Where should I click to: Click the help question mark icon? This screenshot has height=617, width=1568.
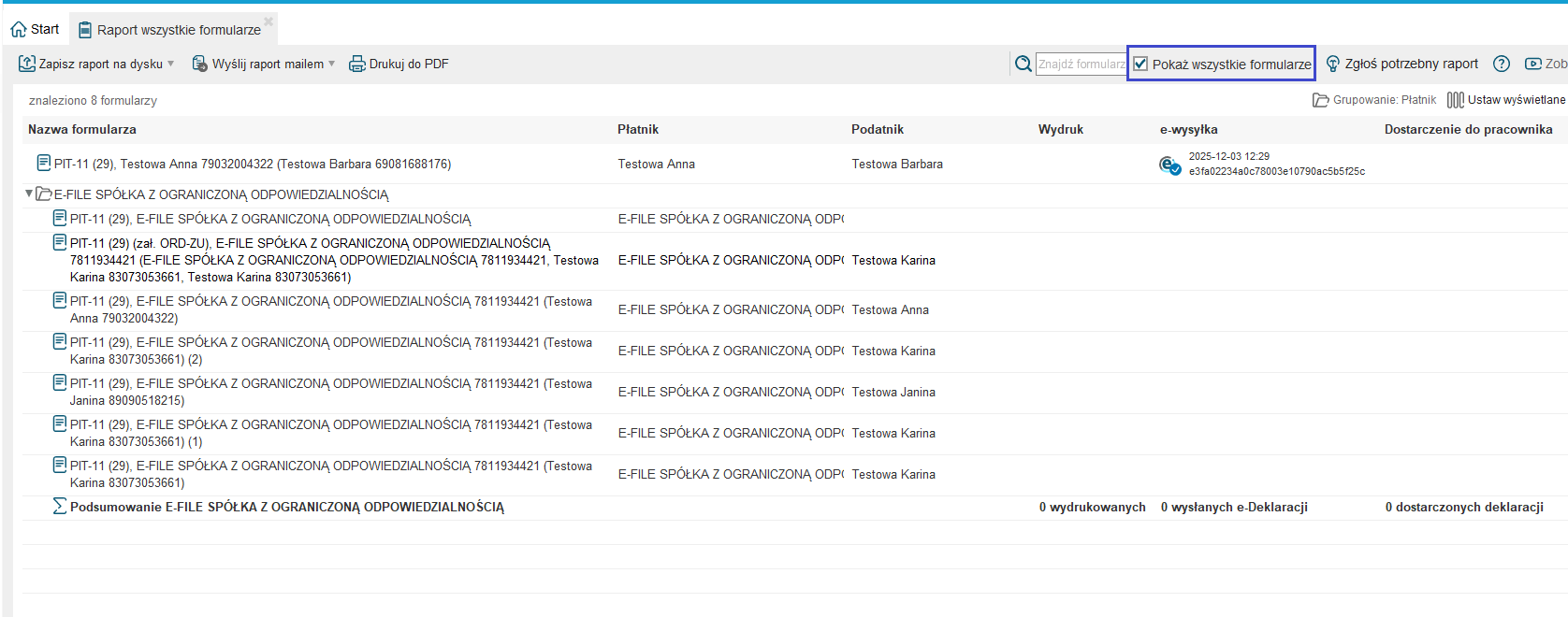pyautogui.click(x=1502, y=64)
